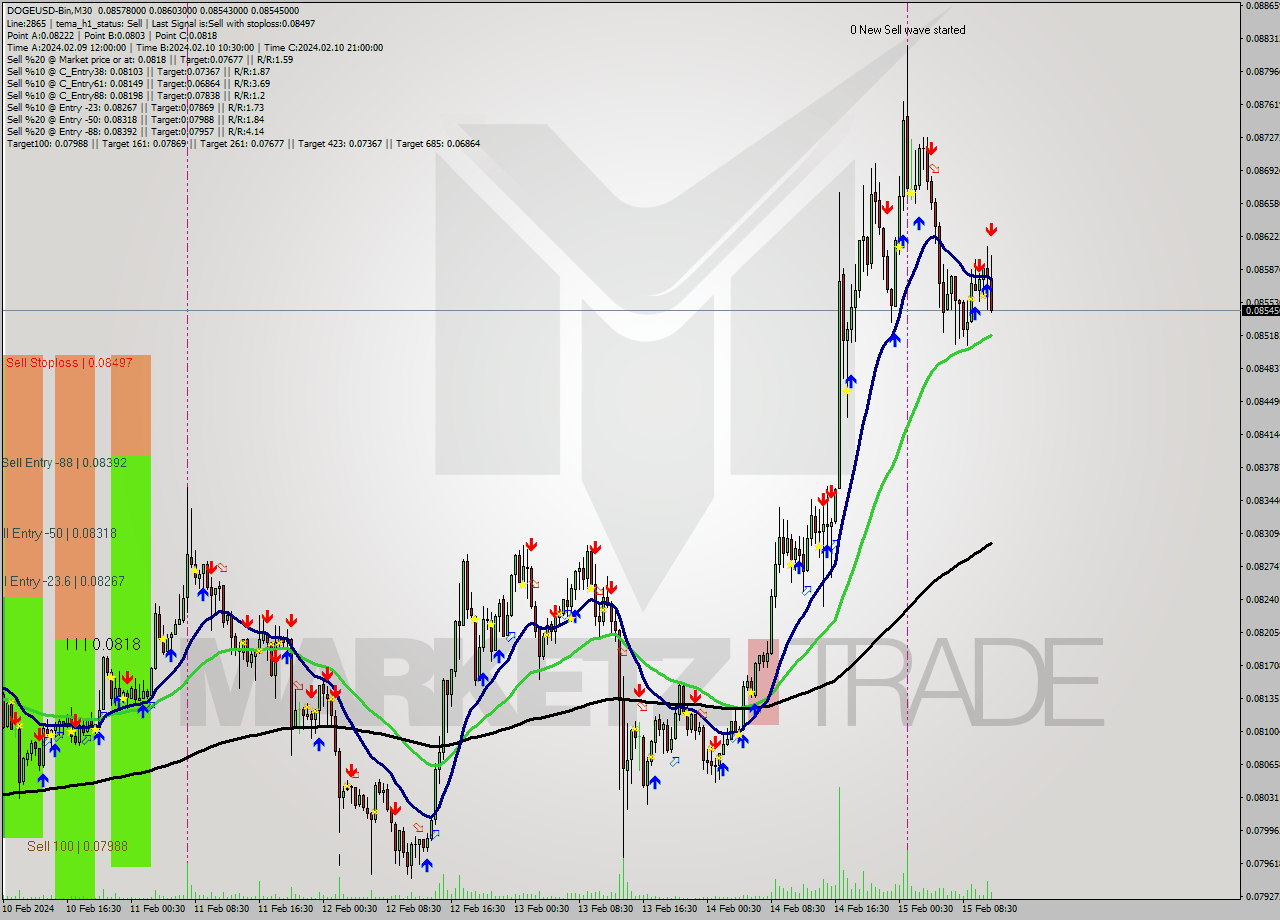Select the 'Sell 100 | 0.07988' label

[x=77, y=846]
